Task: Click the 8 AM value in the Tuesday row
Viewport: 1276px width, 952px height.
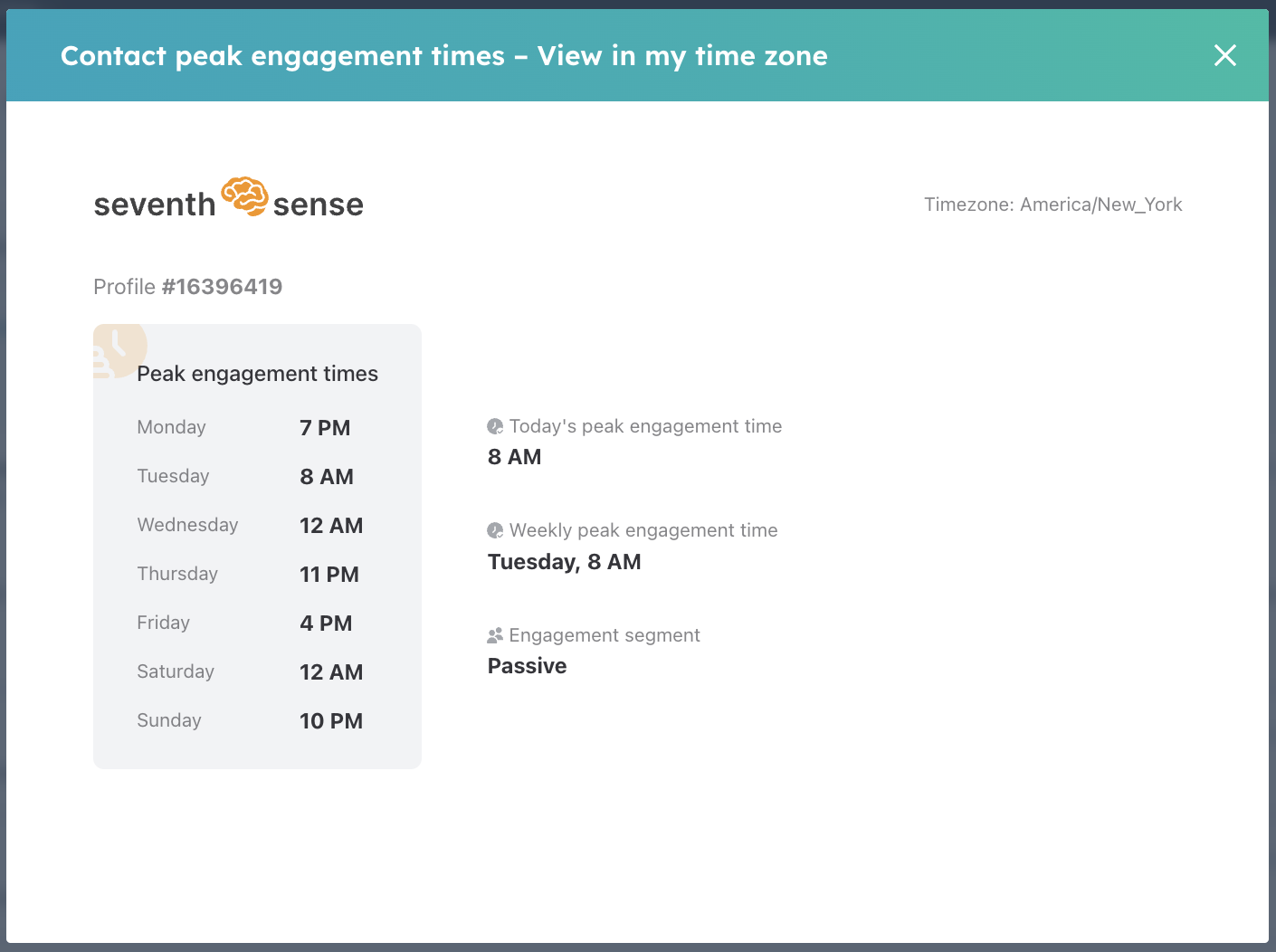Action: click(x=327, y=477)
